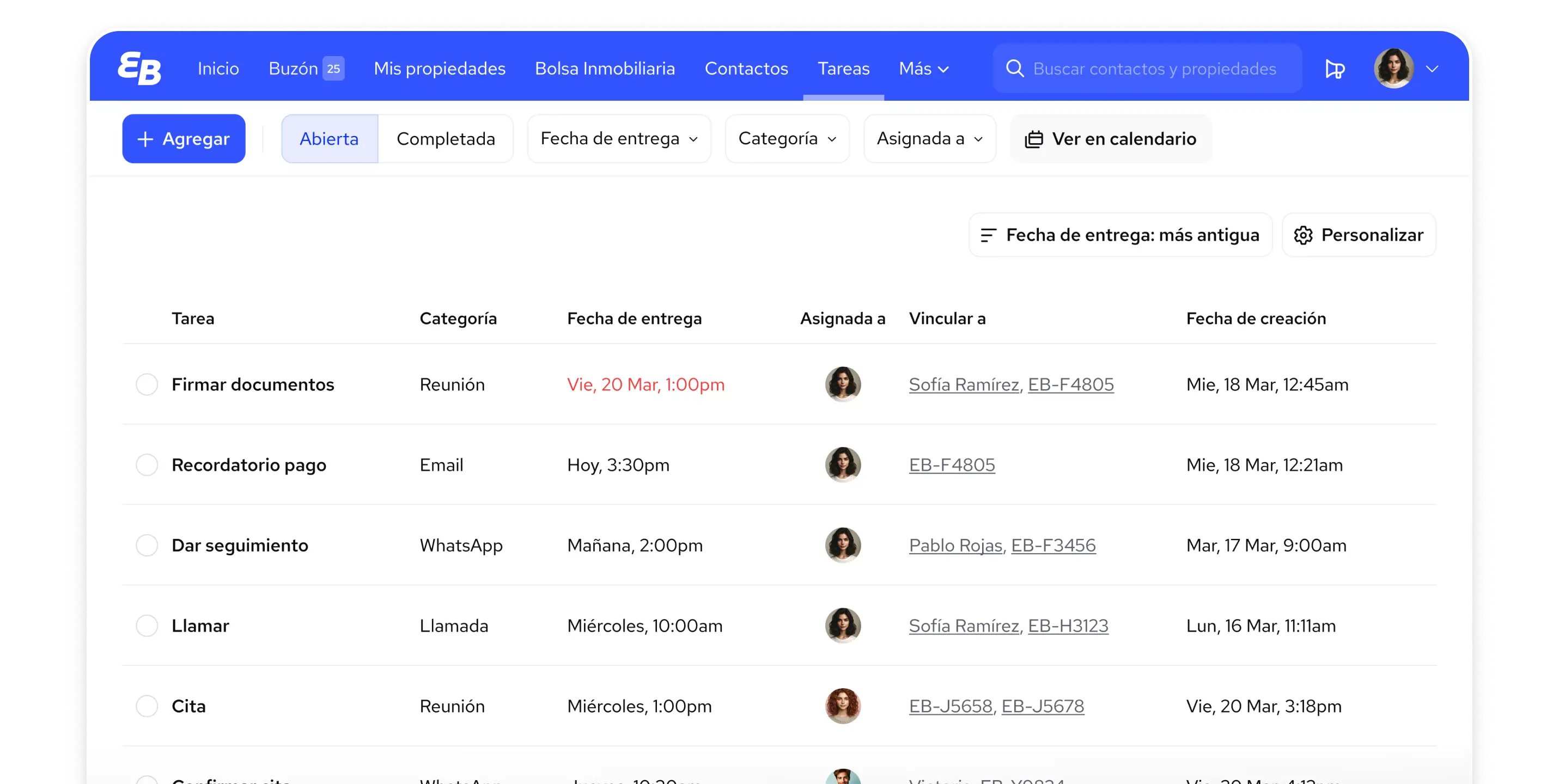Image resolution: width=1559 pixels, height=784 pixels.
Task: Click Sofía's avatar on the Llamar row
Action: pos(843,626)
